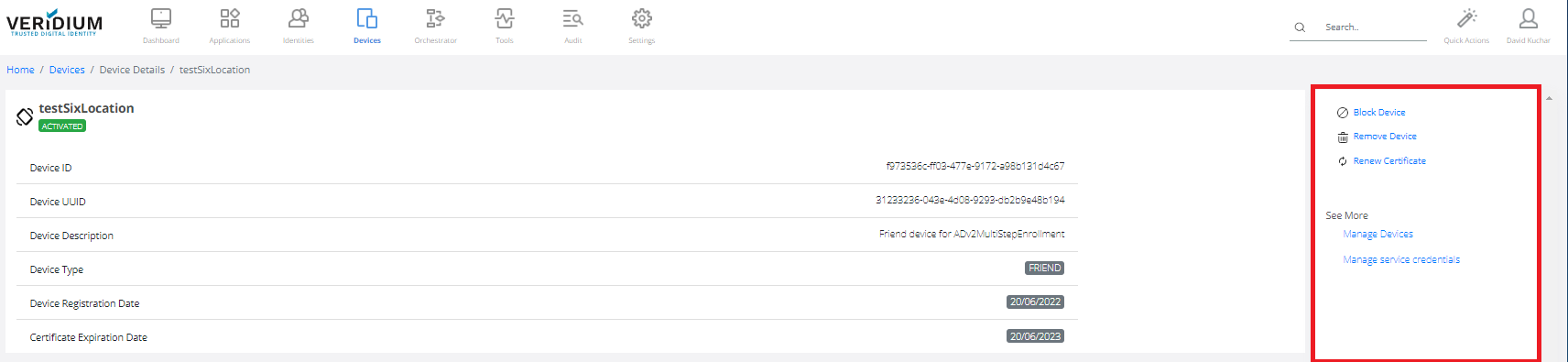Open the Manage Devices link
This screenshot has width=1568, height=362.
tap(1377, 235)
